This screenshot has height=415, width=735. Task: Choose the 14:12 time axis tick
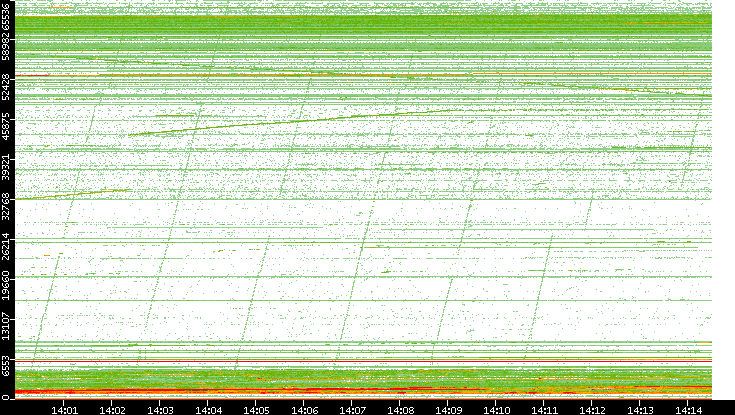[x=592, y=408]
